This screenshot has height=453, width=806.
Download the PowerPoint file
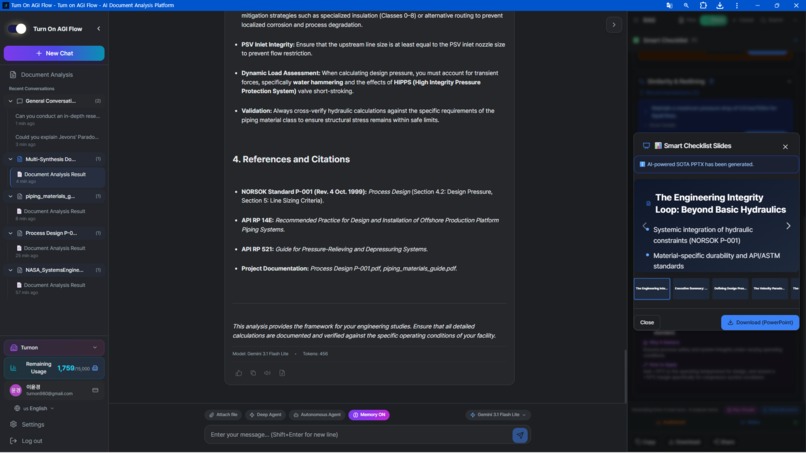[760, 322]
